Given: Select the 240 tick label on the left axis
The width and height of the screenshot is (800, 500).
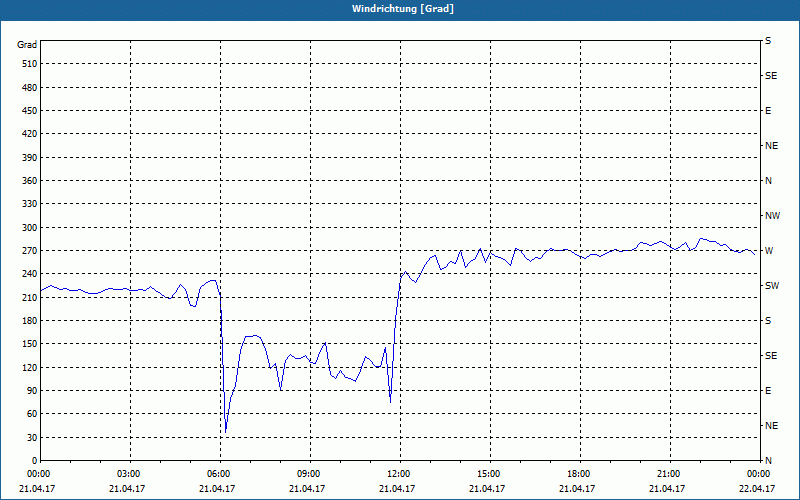Looking at the screenshot, I should point(29,274).
